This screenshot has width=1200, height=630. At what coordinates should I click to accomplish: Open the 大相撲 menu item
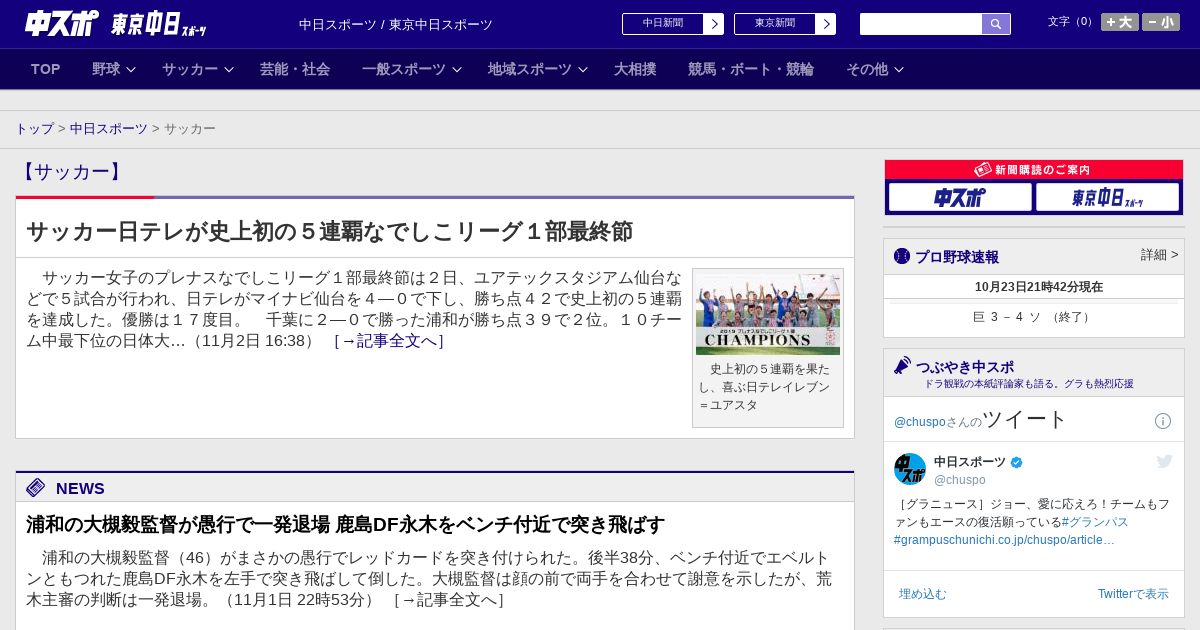click(x=635, y=69)
